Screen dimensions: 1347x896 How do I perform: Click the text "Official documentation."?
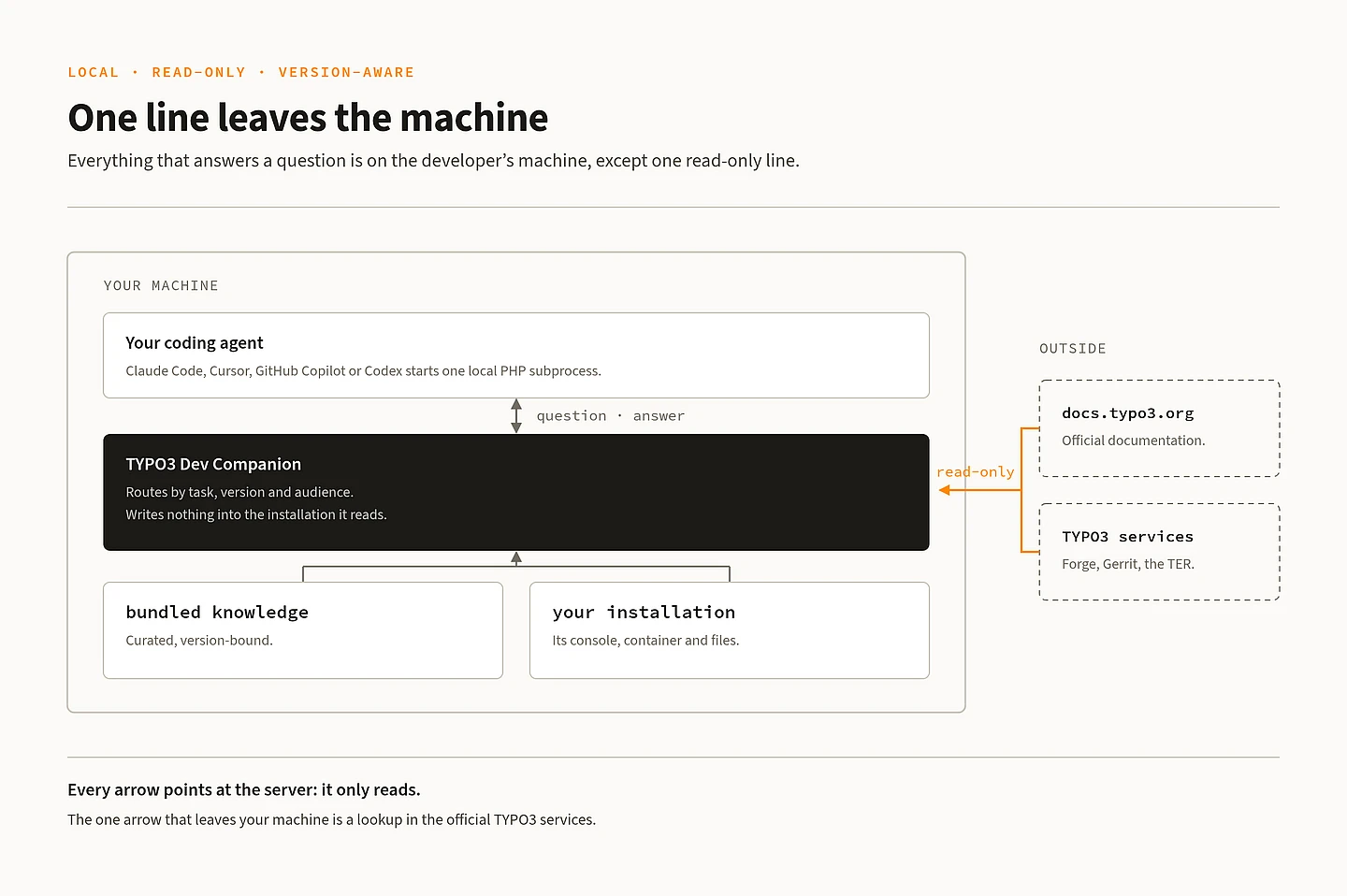(1134, 441)
